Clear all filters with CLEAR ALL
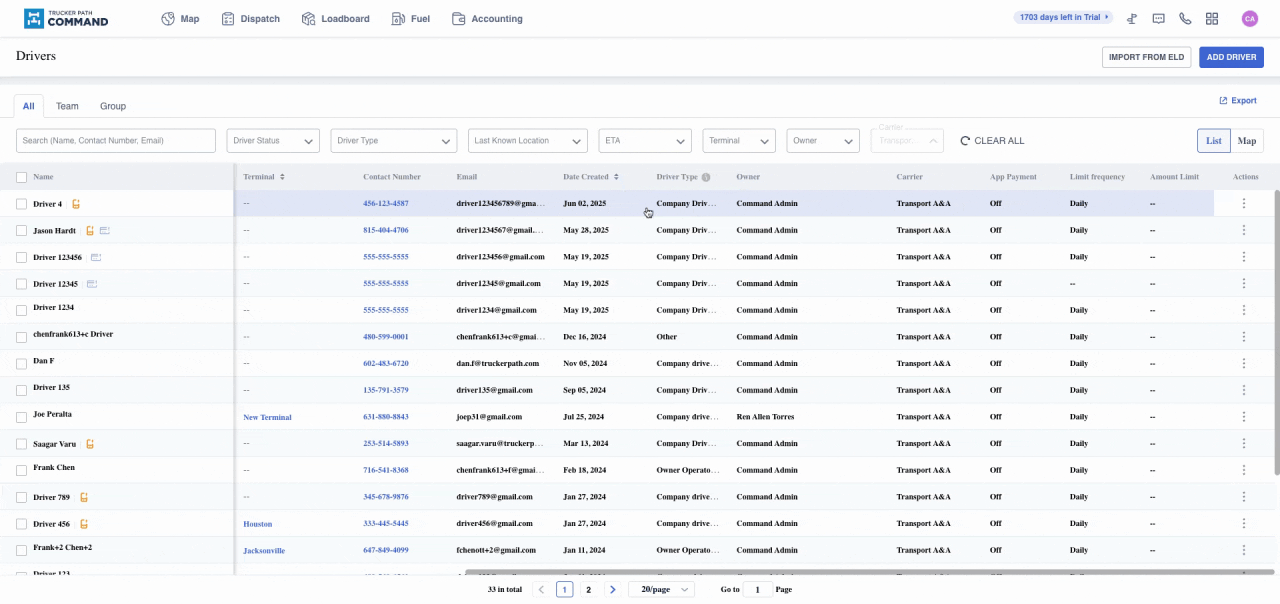Screen dimensions: 1280x604 (992, 141)
